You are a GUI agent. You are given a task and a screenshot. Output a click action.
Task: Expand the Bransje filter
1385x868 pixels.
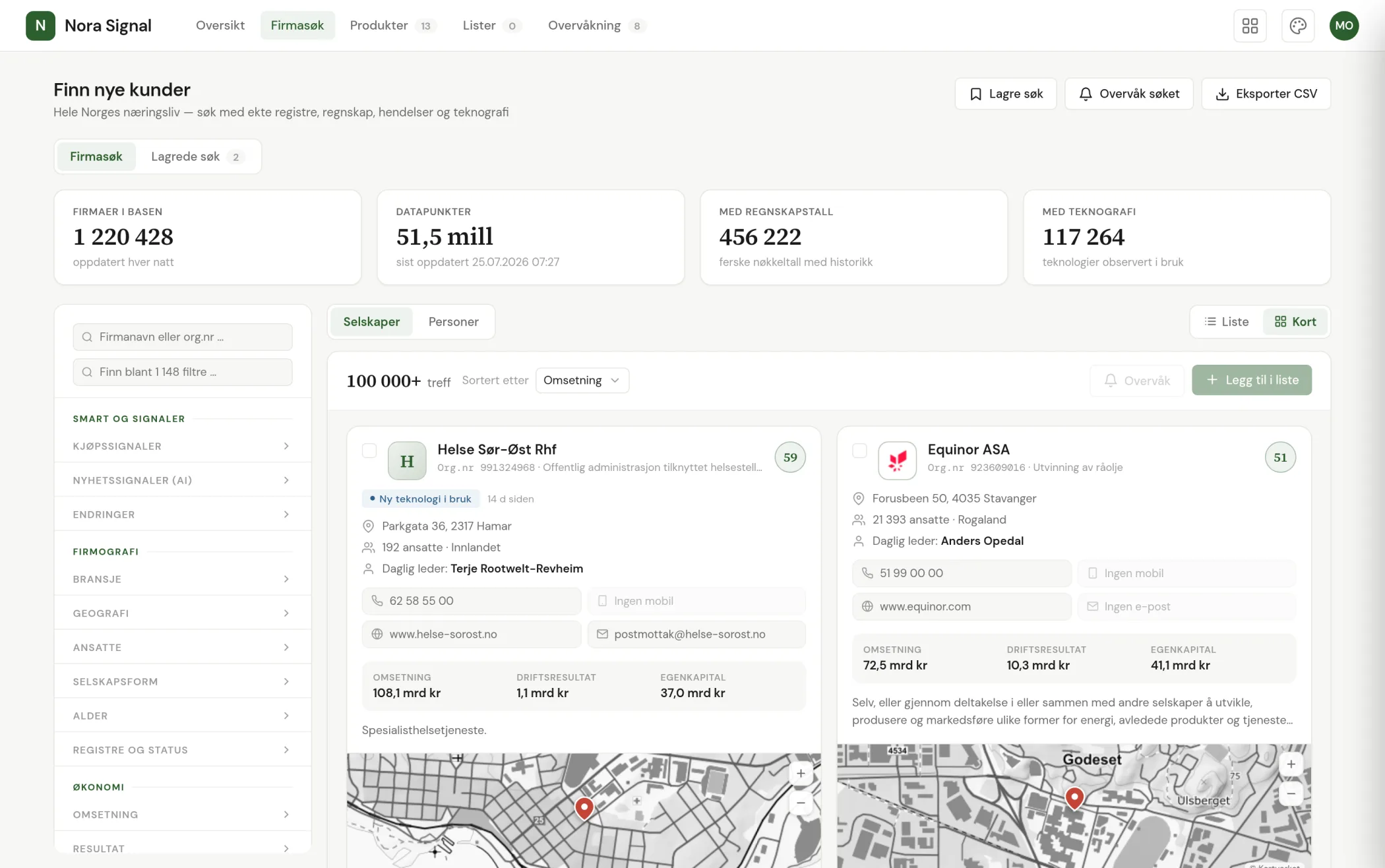tap(183, 579)
